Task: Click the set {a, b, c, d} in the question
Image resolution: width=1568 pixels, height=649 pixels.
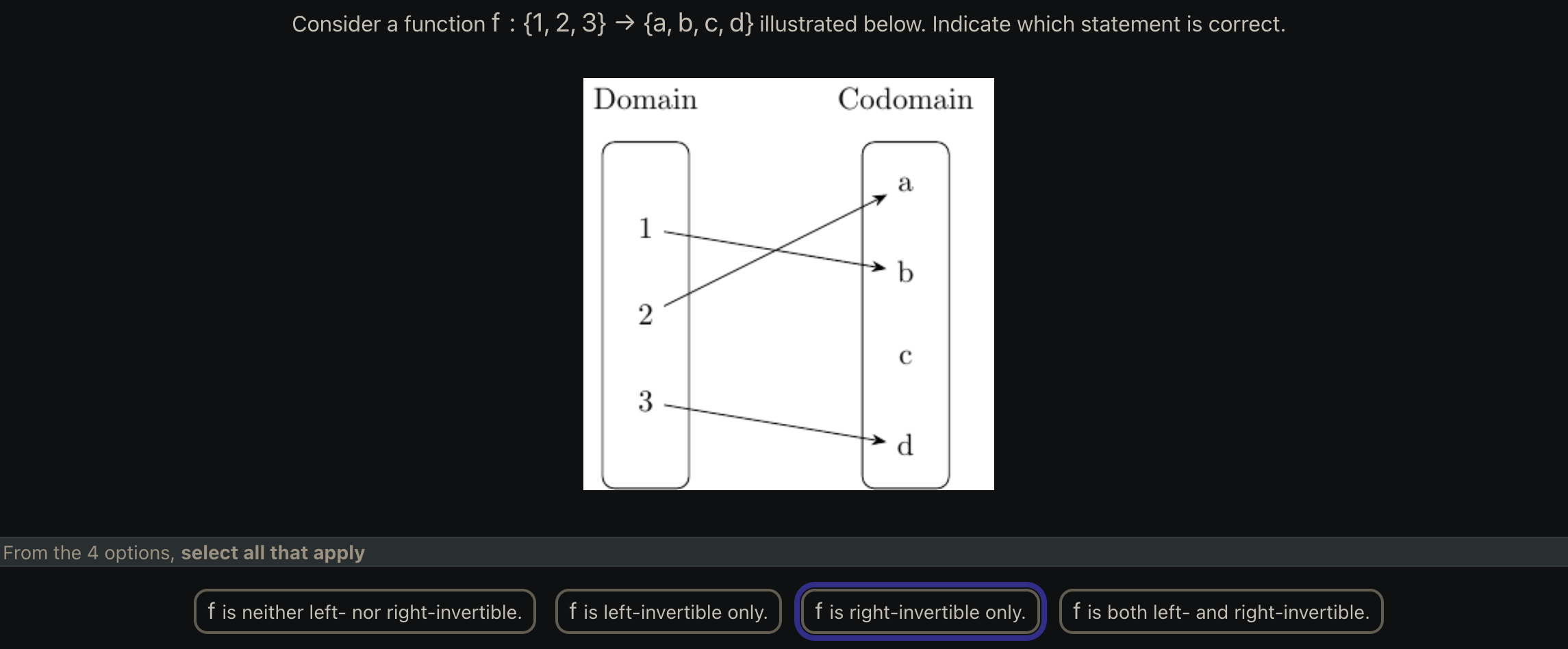Action: coord(698,24)
